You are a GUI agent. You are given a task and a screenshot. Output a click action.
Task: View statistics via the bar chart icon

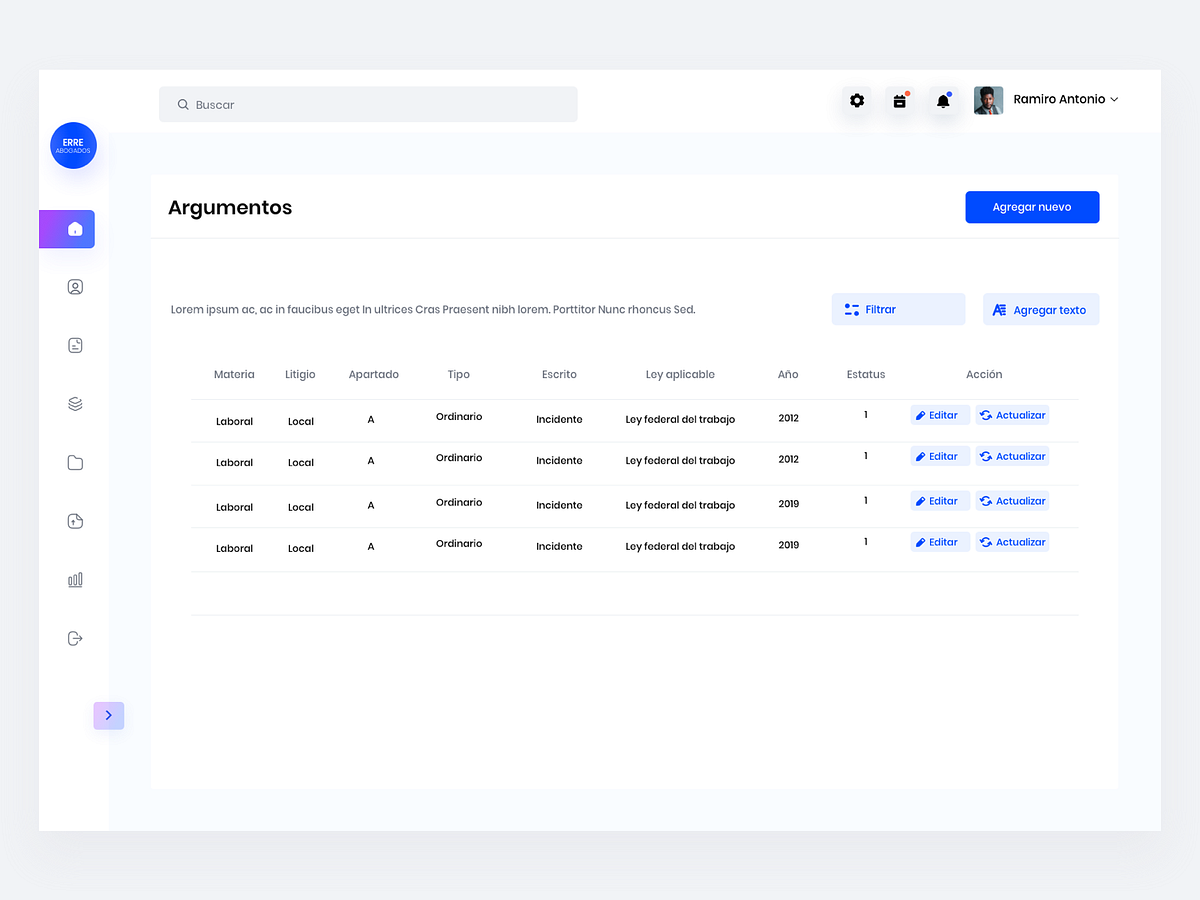pos(75,579)
